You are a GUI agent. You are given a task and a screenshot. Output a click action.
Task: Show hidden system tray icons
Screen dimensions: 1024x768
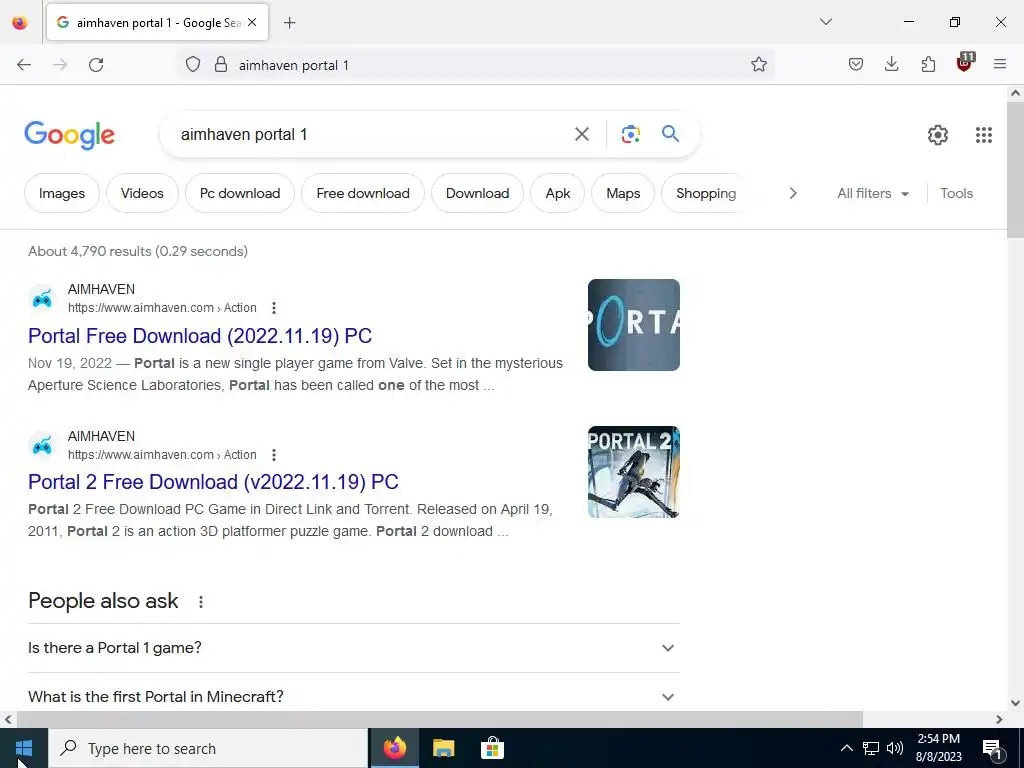(846, 748)
